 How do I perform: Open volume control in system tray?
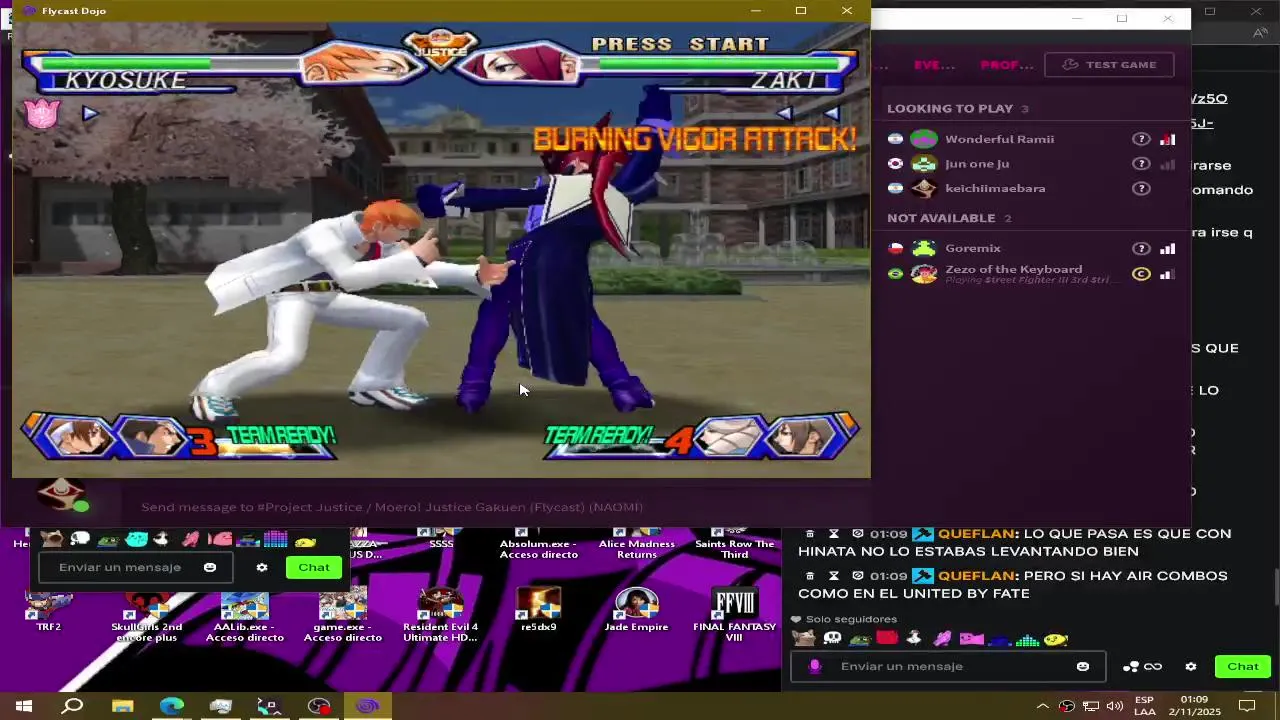point(1114,706)
